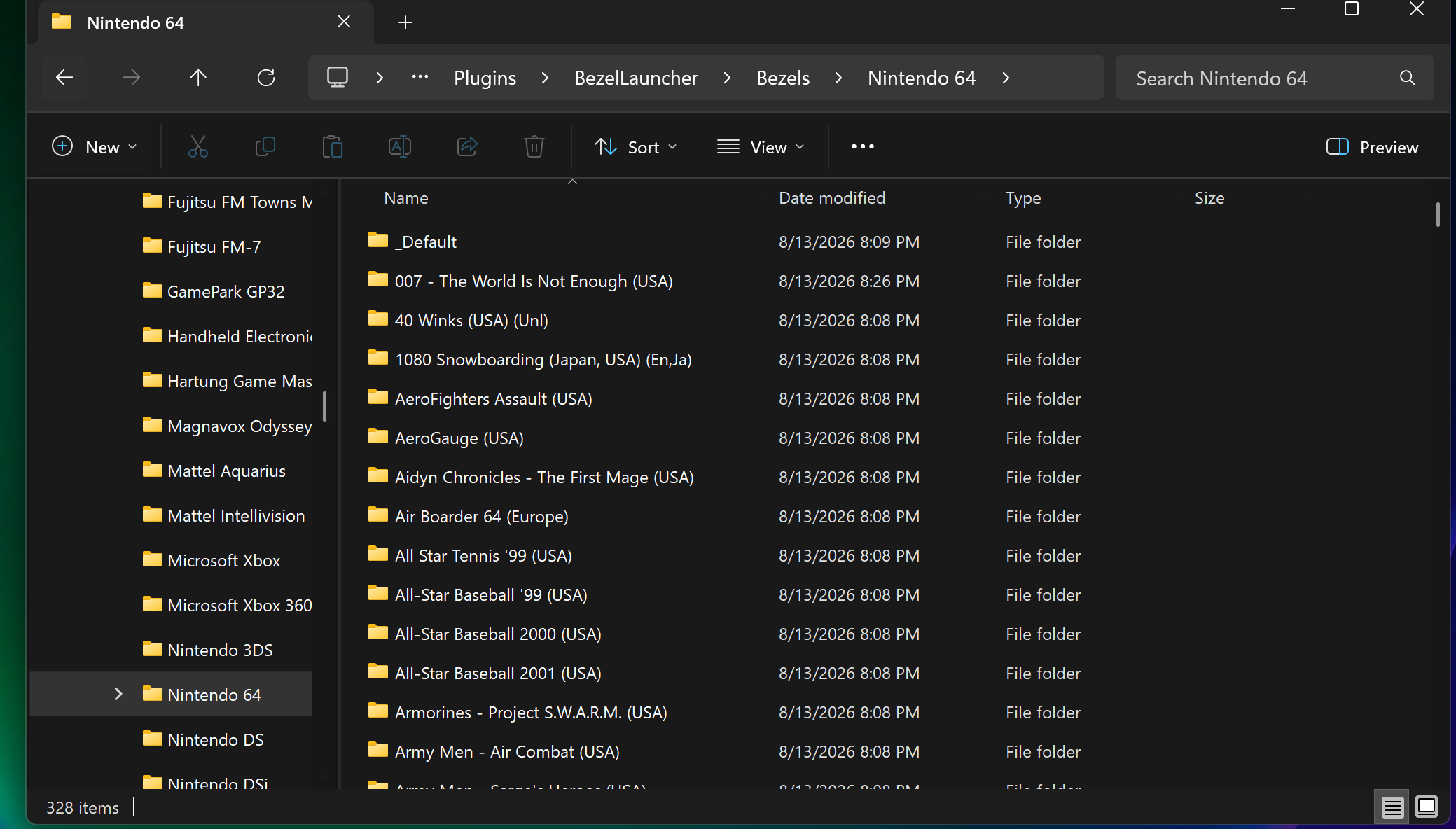This screenshot has height=829, width=1456.
Task: Sort by the Size column header
Action: click(x=1249, y=198)
